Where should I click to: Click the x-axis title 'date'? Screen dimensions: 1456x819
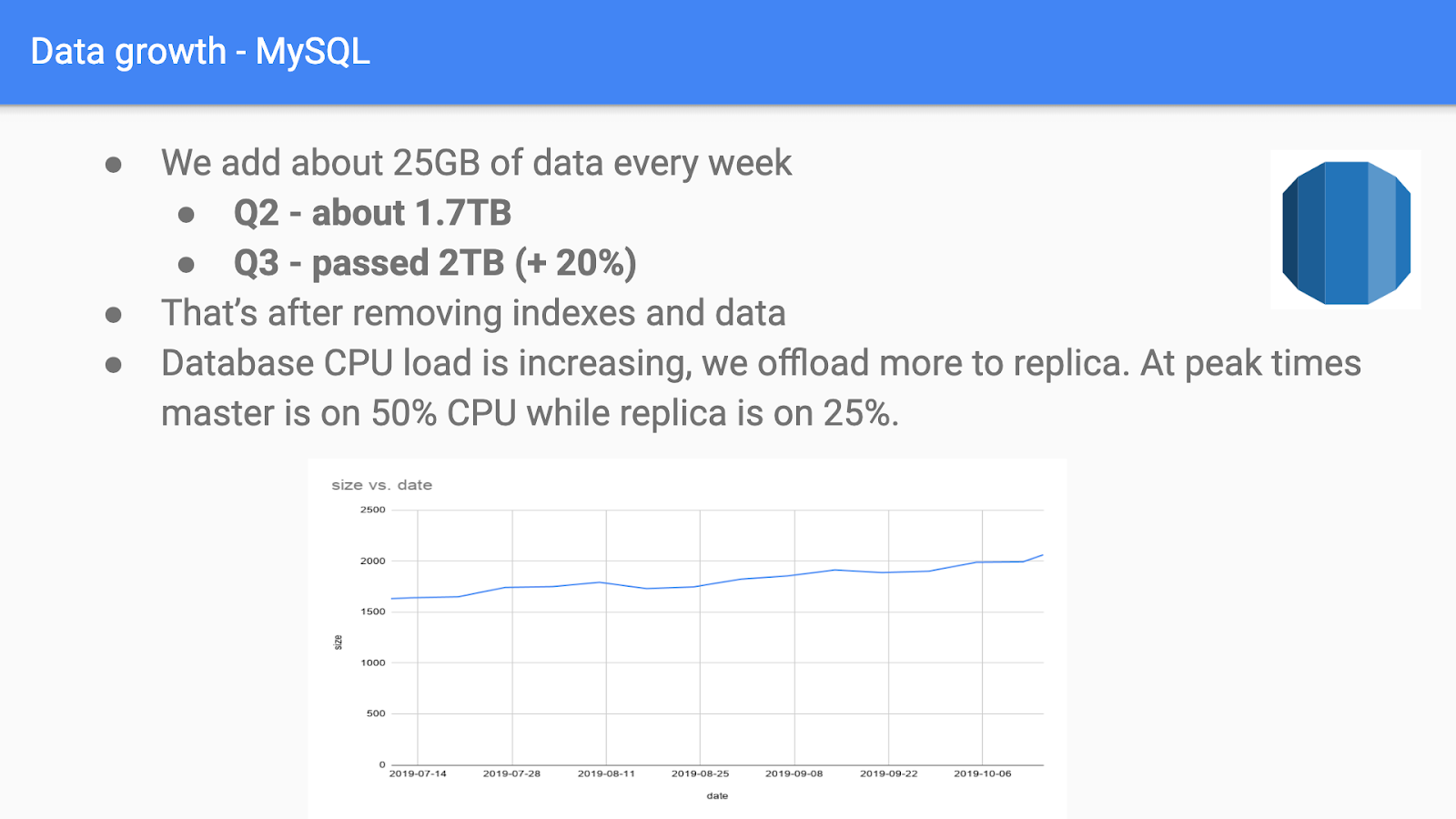717,796
